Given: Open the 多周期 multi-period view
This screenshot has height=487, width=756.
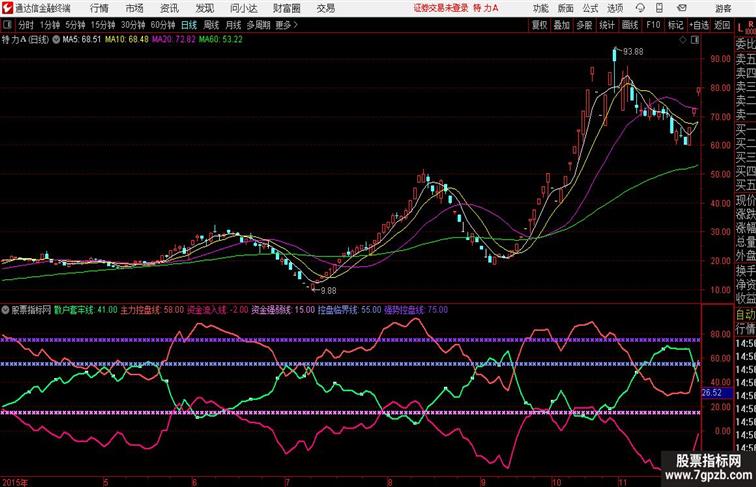Looking at the screenshot, I should (258, 25).
